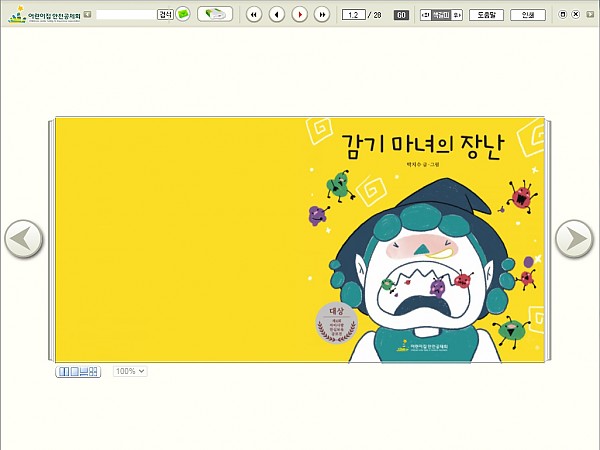Open the 도움말 help button

click(x=486, y=15)
